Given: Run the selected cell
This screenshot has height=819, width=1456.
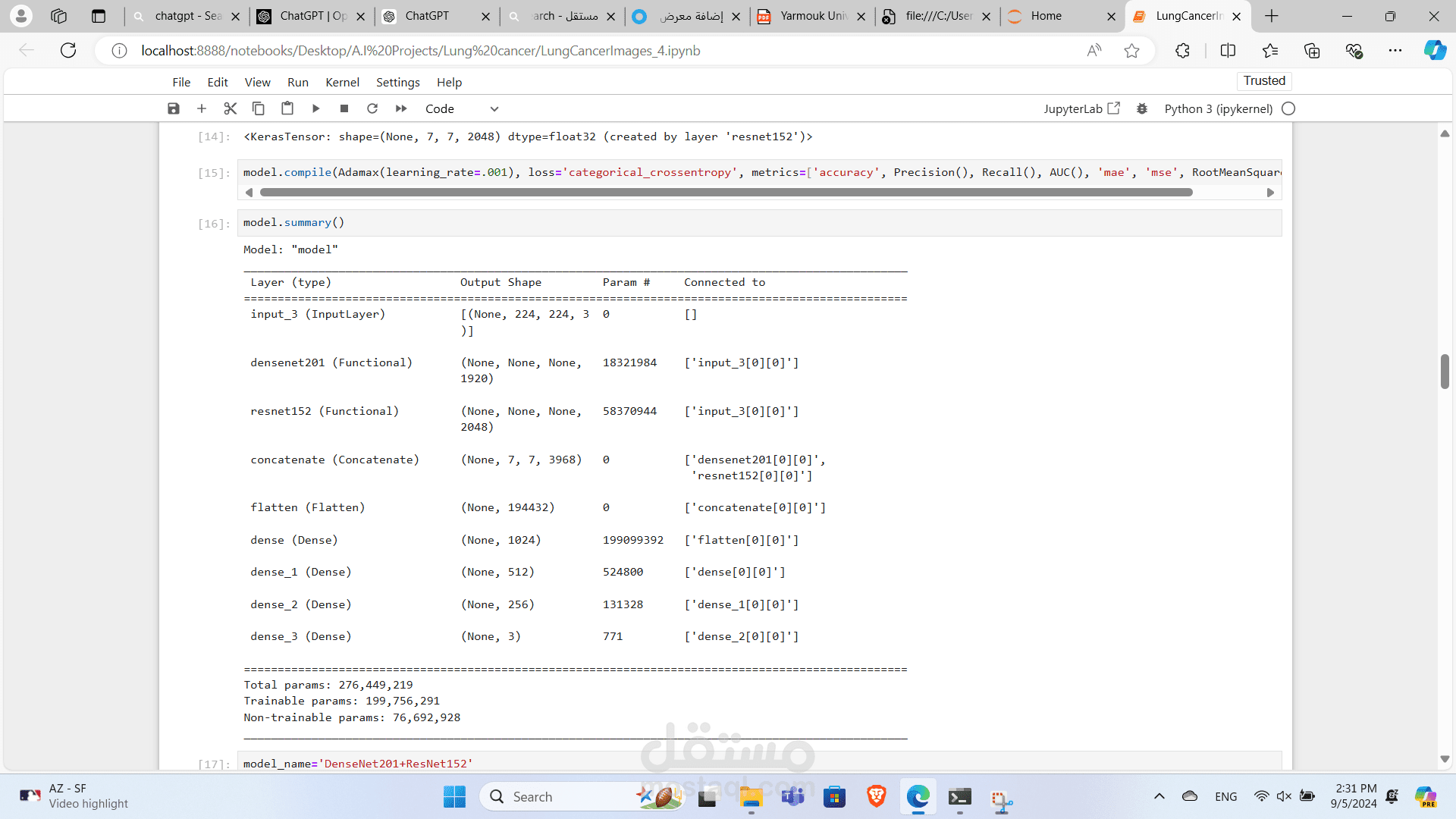Looking at the screenshot, I should coord(315,108).
